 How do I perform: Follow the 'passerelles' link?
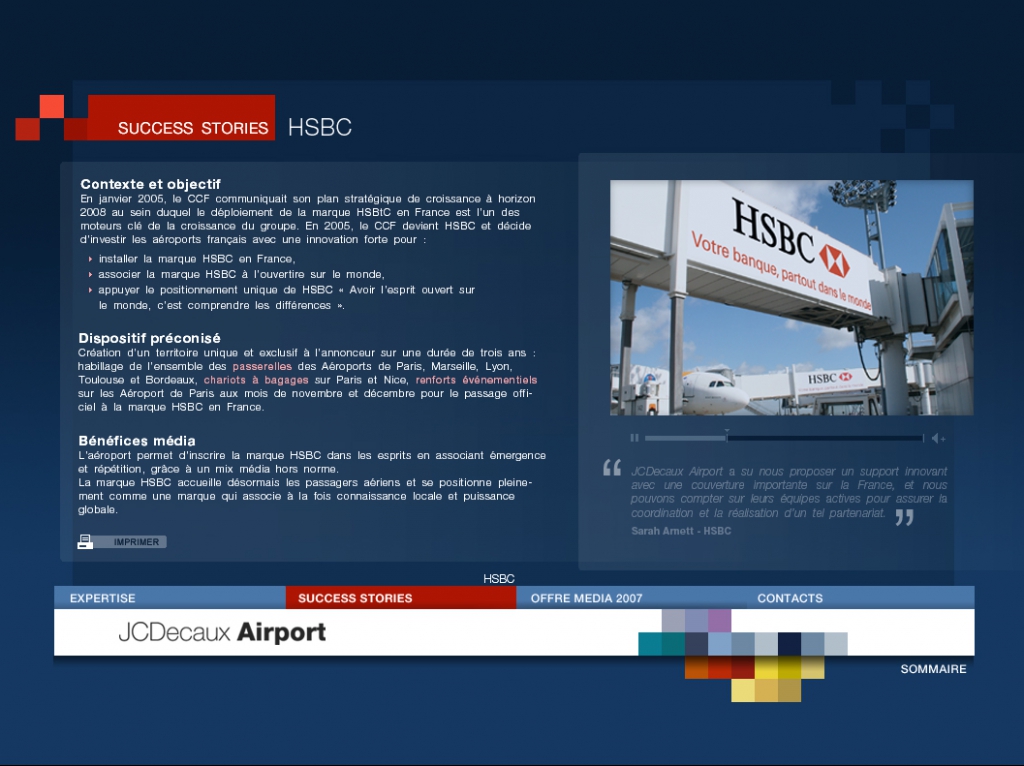point(262,366)
